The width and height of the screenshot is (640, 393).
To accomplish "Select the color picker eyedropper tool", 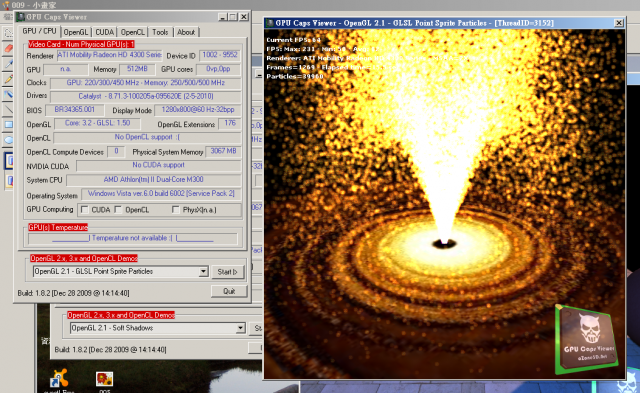I will click(8, 64).
